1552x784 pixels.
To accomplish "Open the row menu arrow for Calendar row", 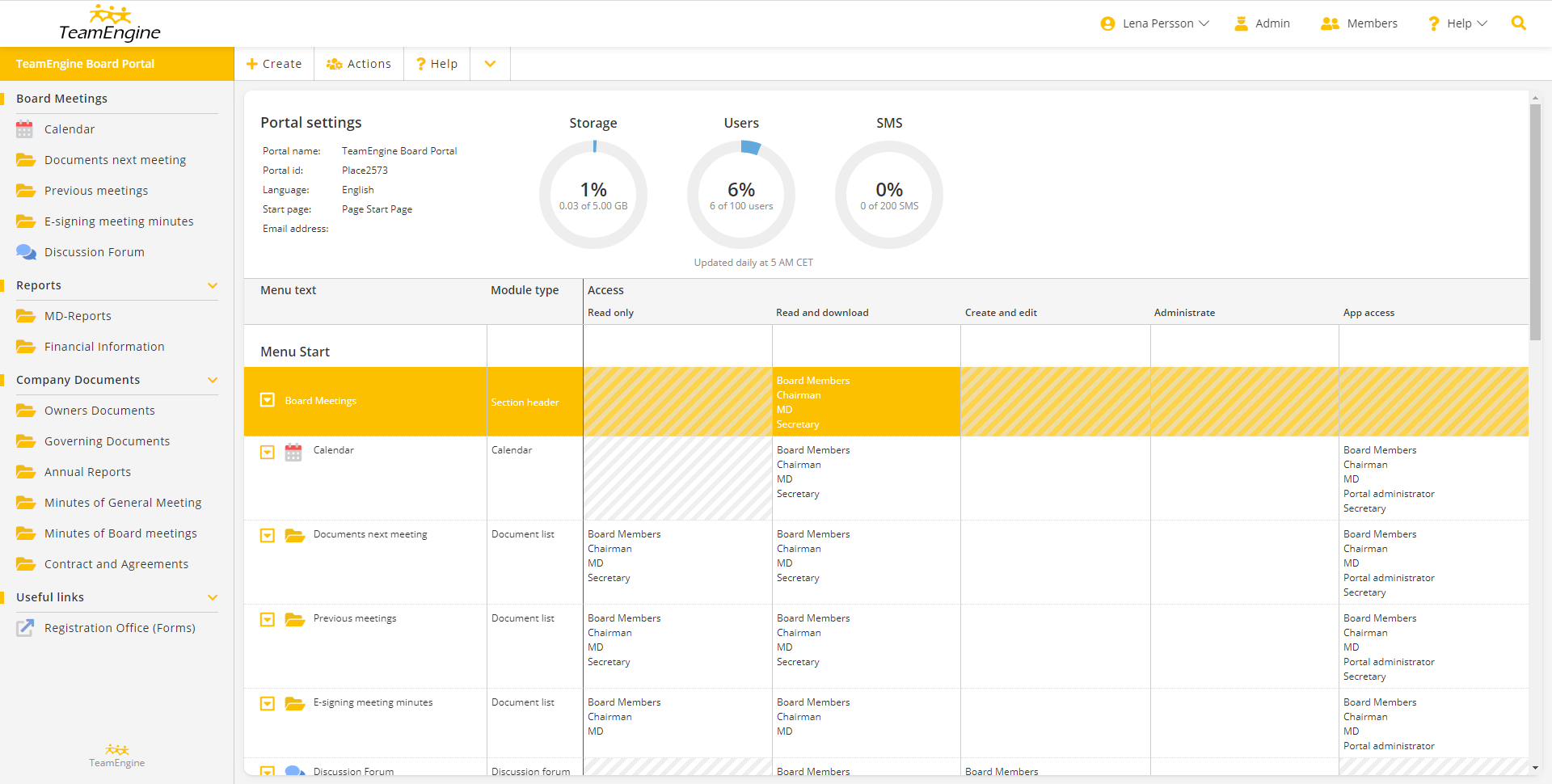I will 268,453.
